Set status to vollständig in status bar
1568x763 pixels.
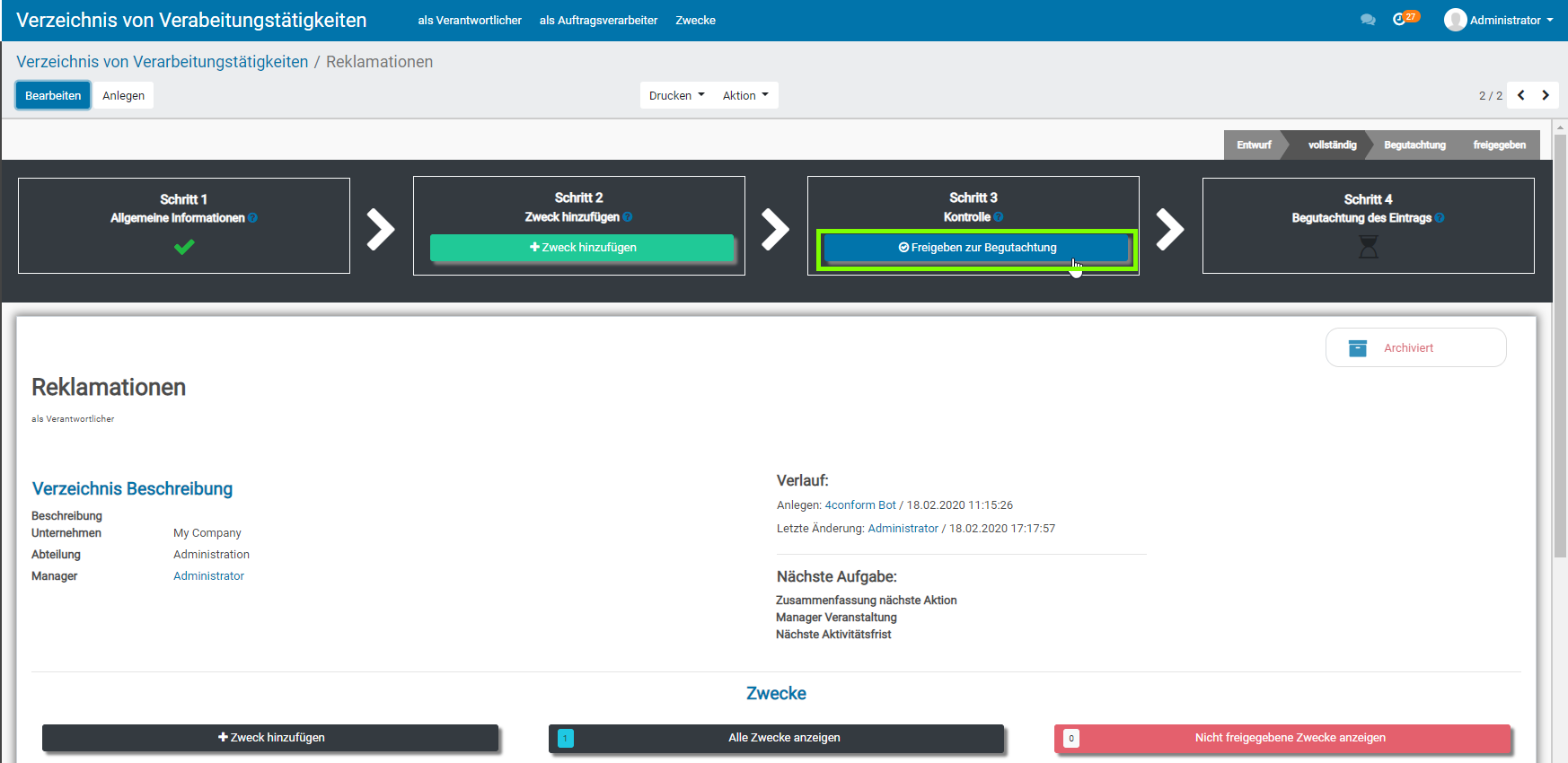(x=1332, y=145)
